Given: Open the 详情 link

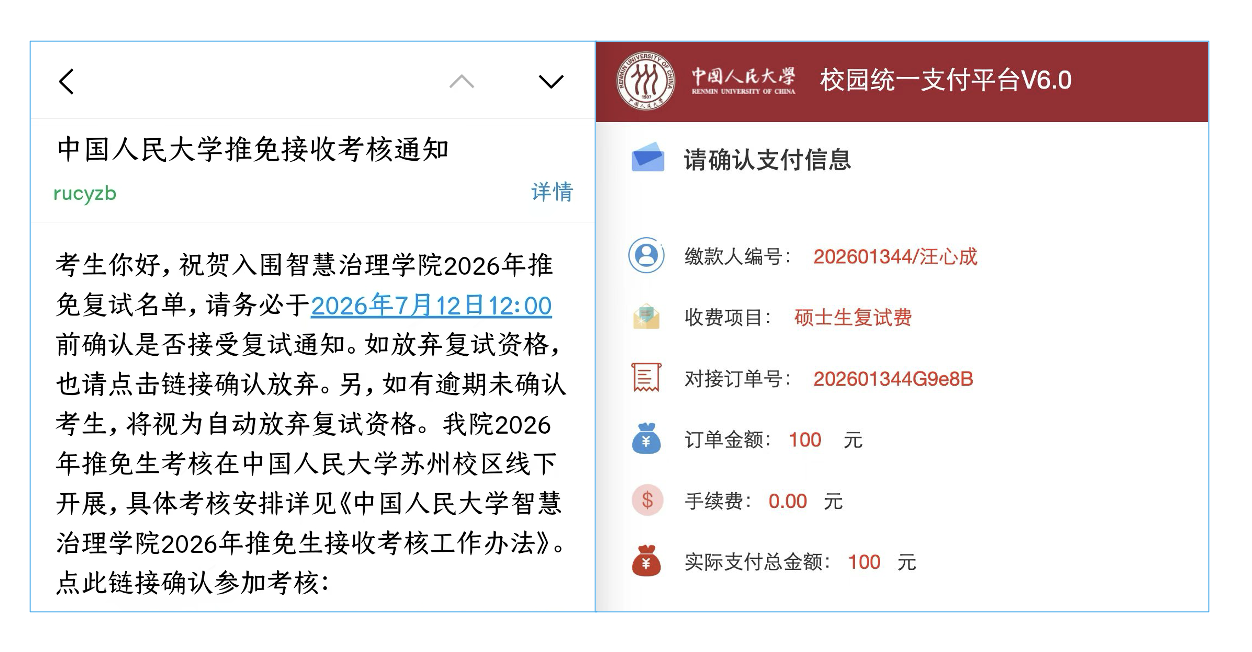Looking at the screenshot, I should [551, 192].
